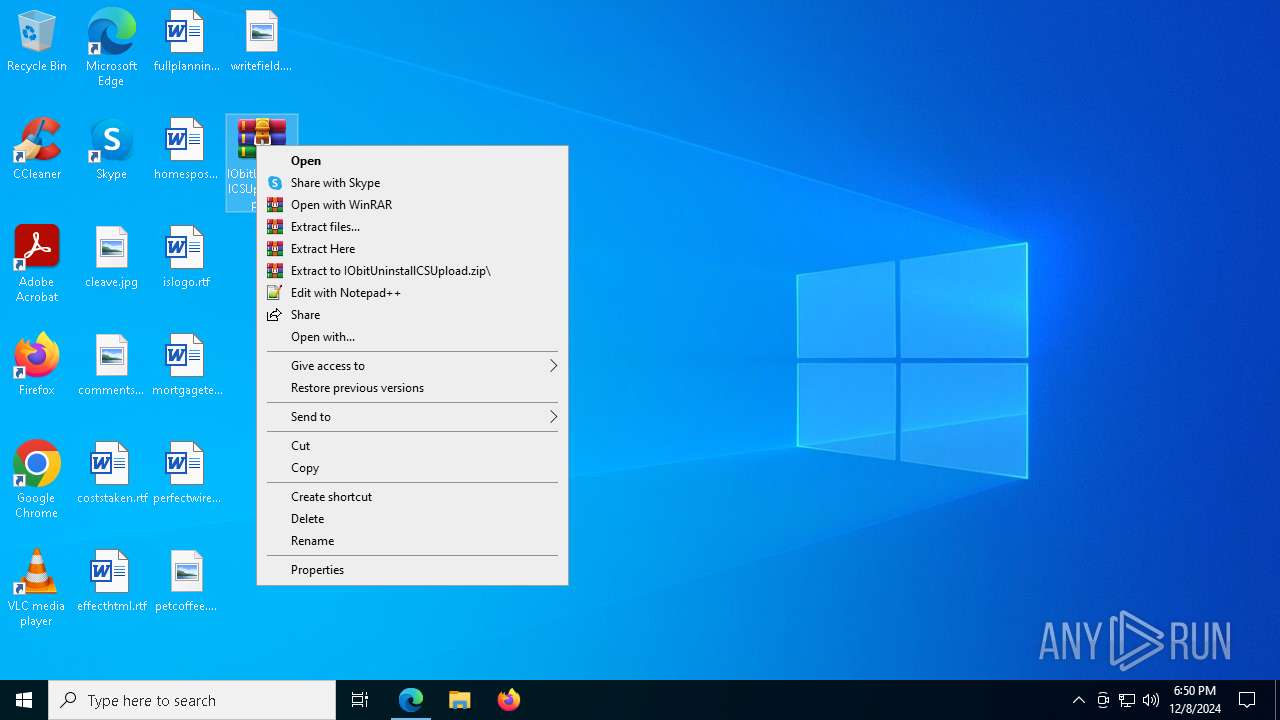Open the network status tray icon
1280x720 pixels.
(1127, 700)
